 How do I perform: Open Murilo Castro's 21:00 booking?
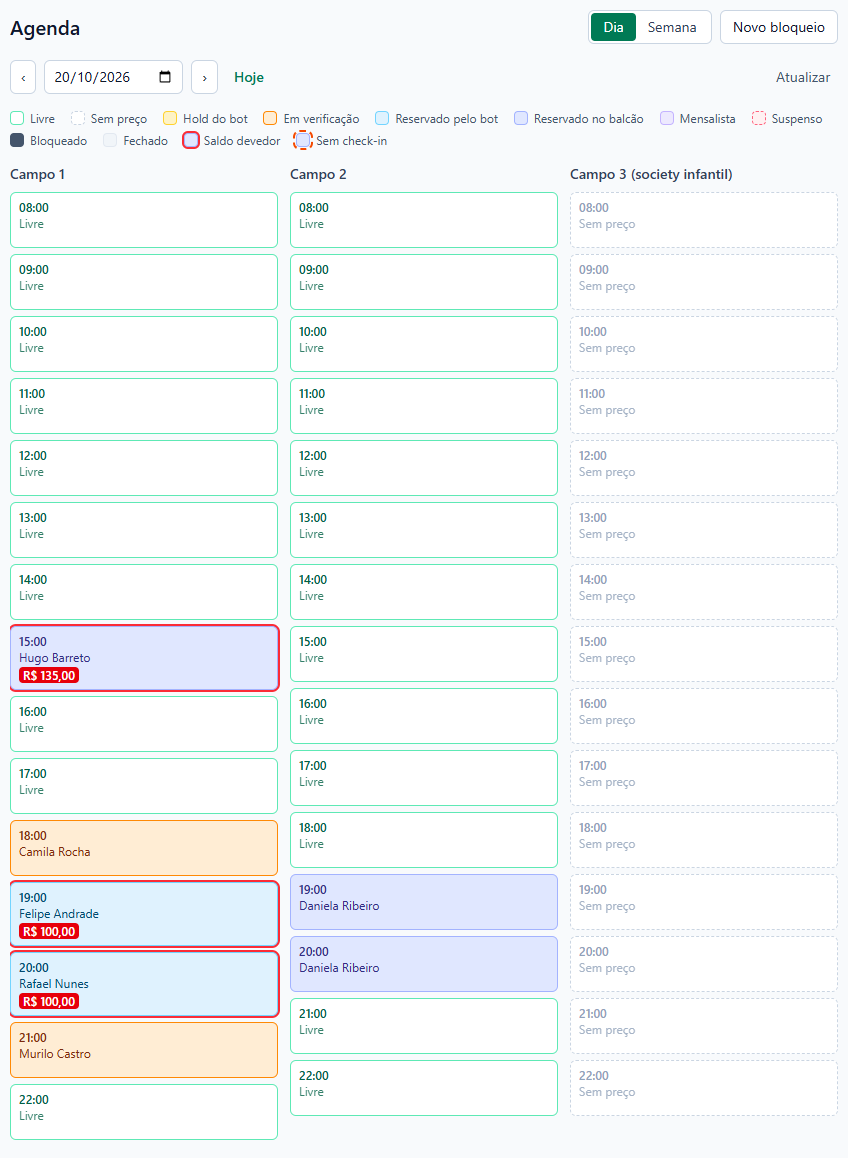[x=144, y=1050]
